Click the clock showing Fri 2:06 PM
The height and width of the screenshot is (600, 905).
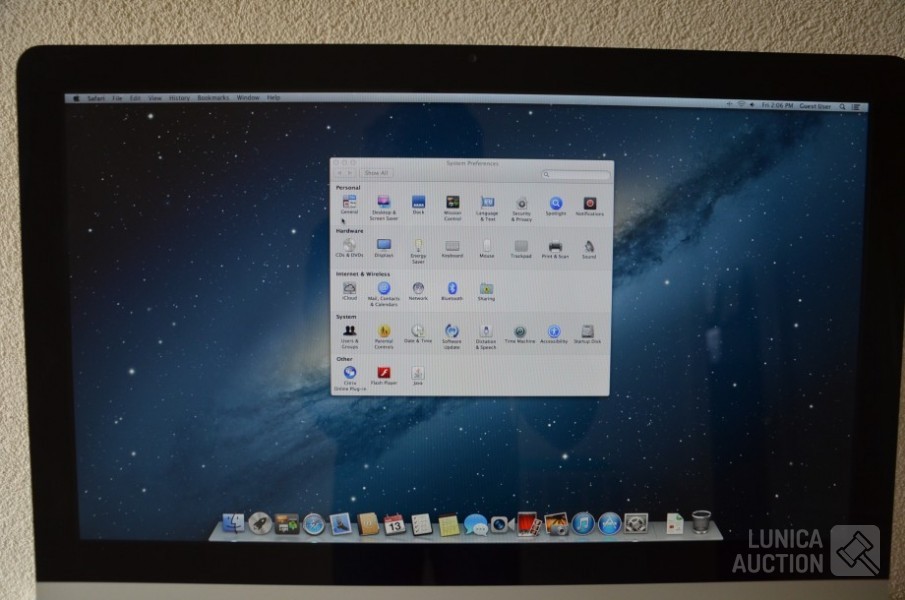777,106
